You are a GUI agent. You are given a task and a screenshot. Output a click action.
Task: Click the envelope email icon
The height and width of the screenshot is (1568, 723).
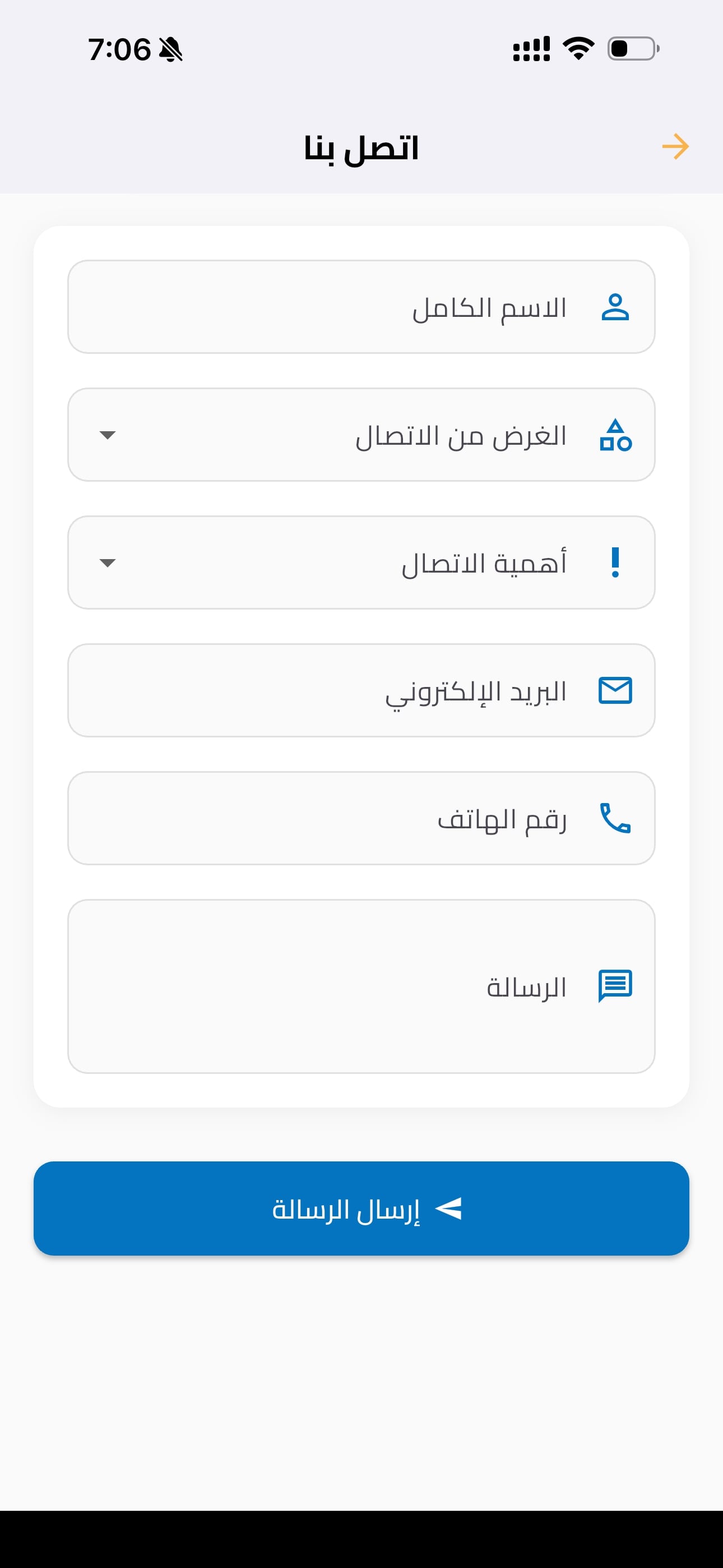[x=615, y=690]
